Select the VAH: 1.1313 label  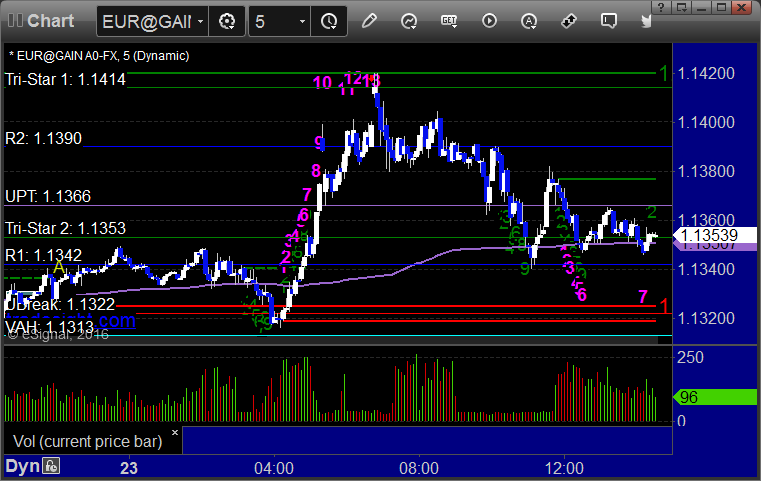click(x=49, y=327)
